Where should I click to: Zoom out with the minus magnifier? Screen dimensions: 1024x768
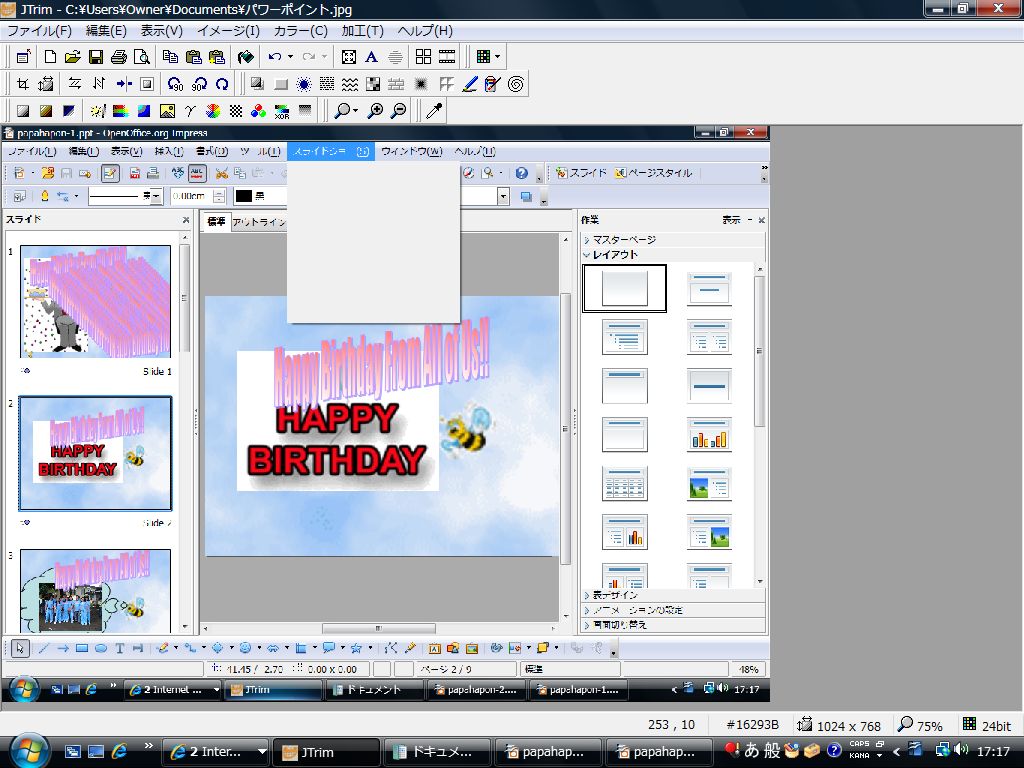point(398,111)
